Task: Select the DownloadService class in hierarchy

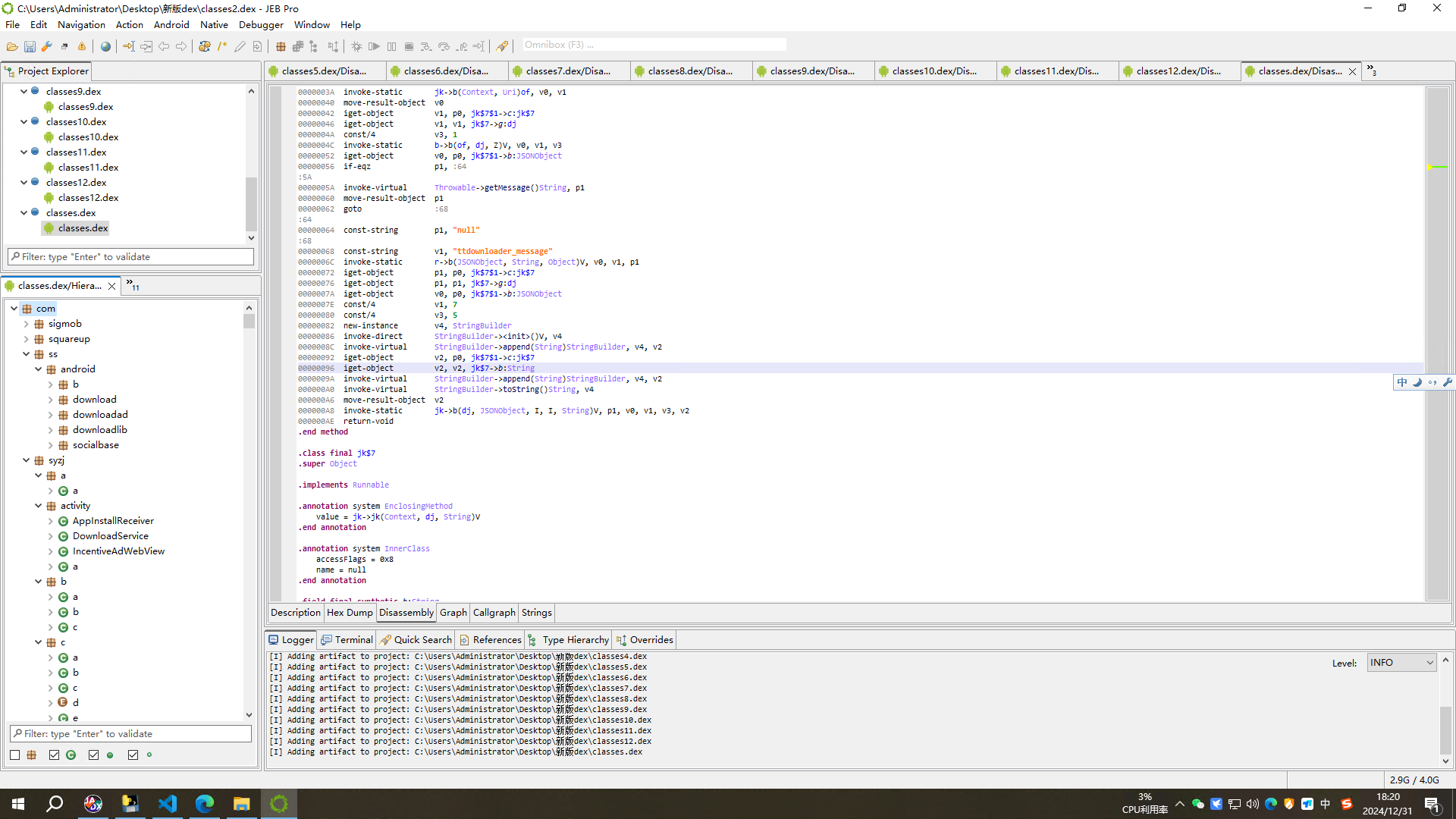Action: point(111,536)
